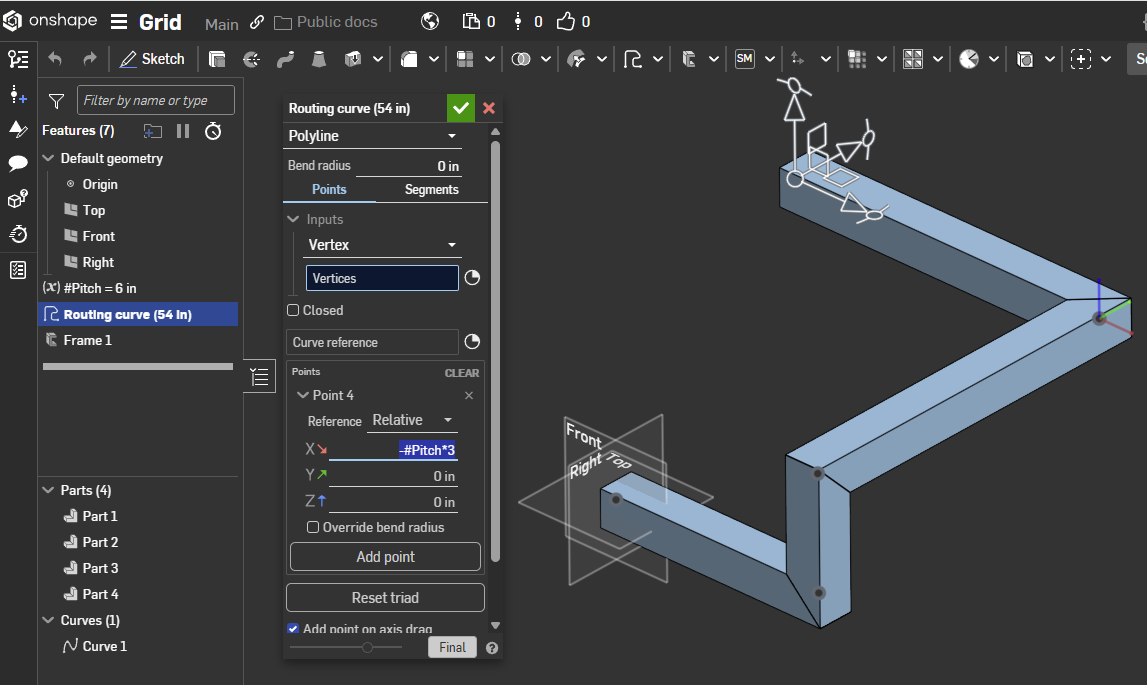Click the filter funnel icon

57,100
